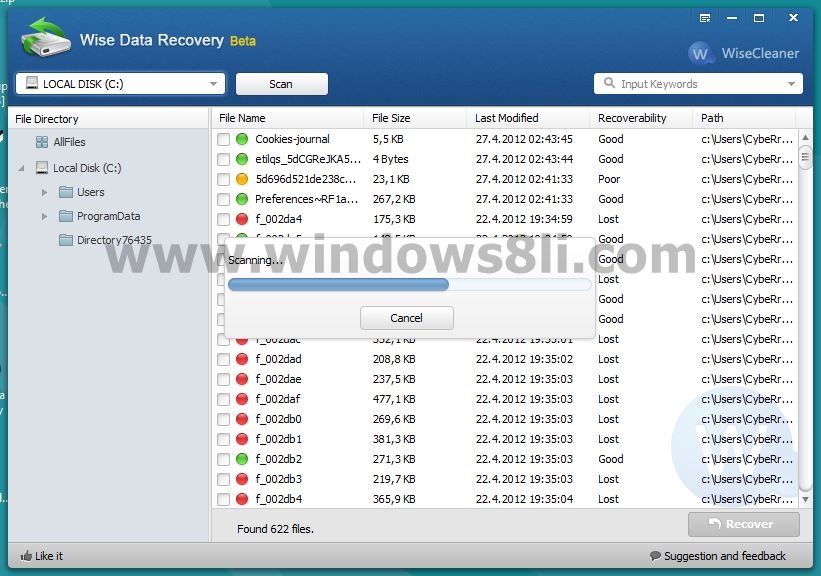Viewport: 821px width, 576px height.
Task: Click the green status dot of Preferences~RF1a
Action: pyautogui.click(x=241, y=199)
